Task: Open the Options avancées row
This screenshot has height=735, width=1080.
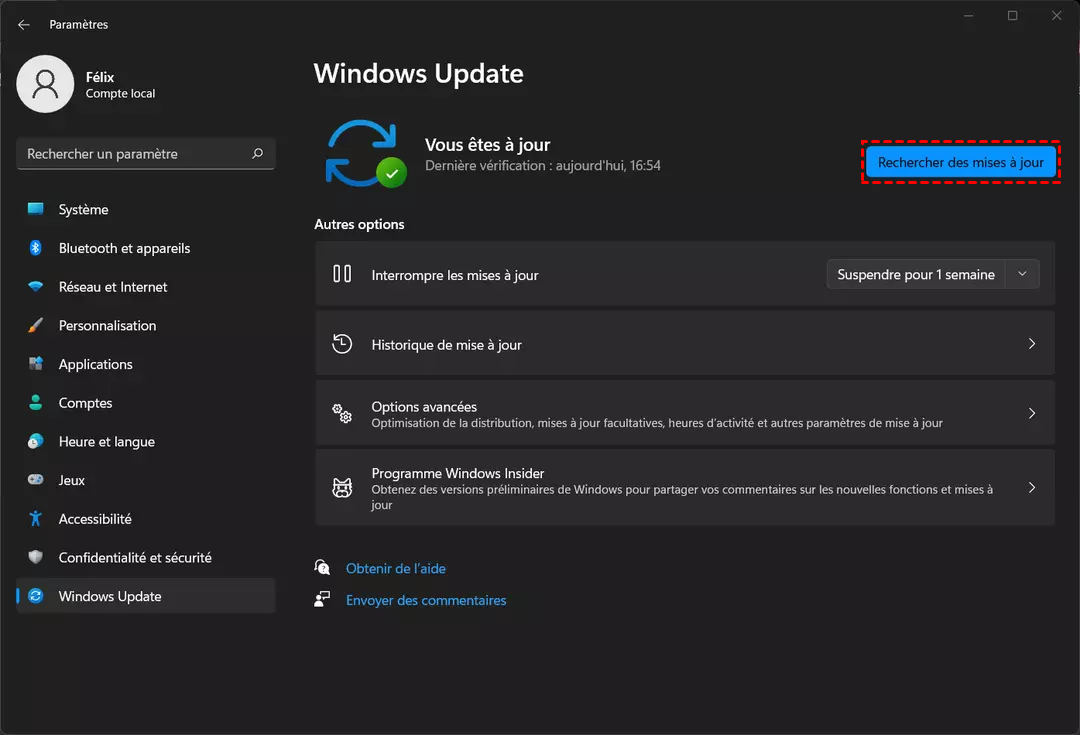Action: 685,413
